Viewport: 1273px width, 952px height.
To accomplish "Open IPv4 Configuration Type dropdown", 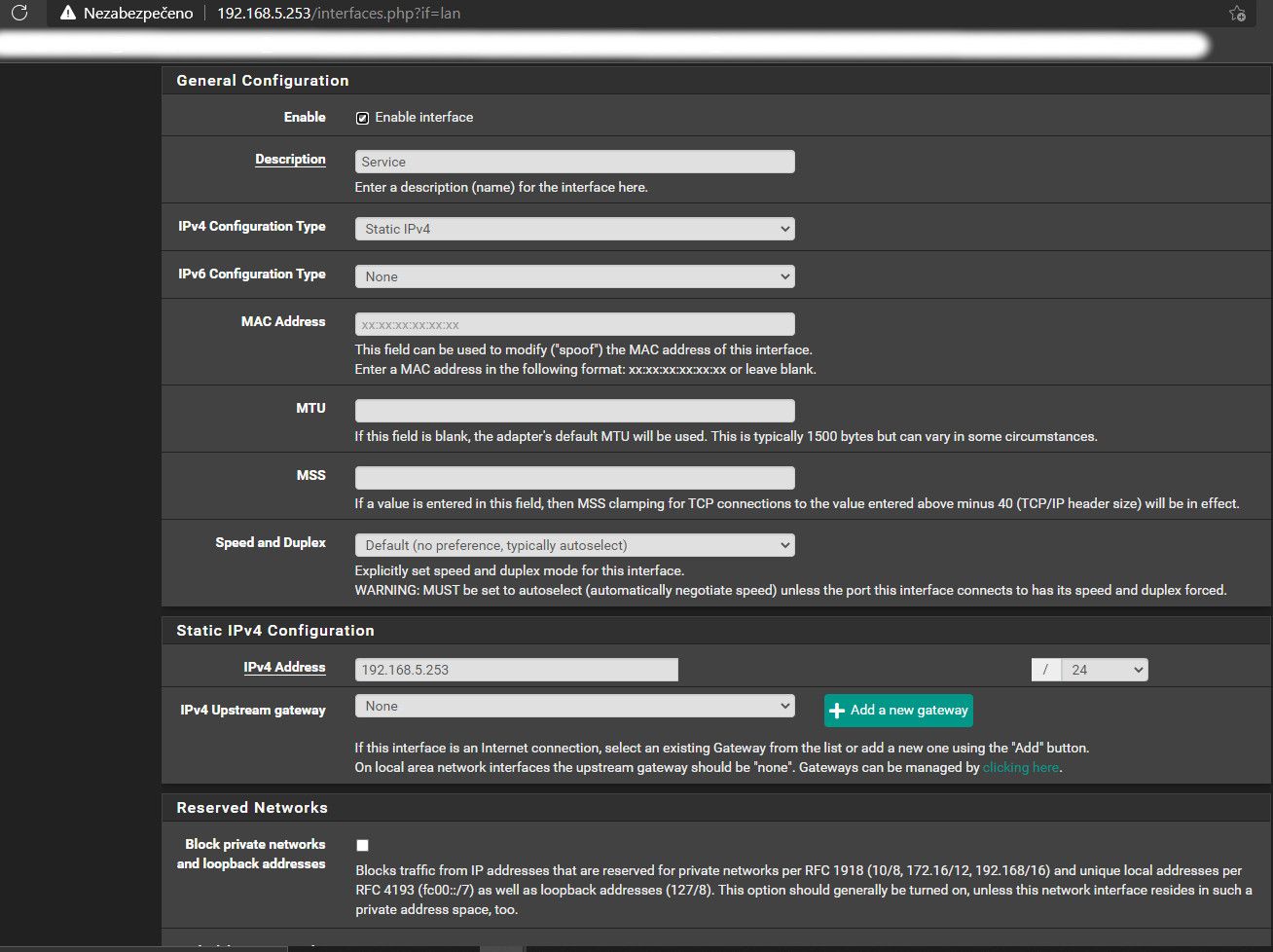I will (x=574, y=229).
